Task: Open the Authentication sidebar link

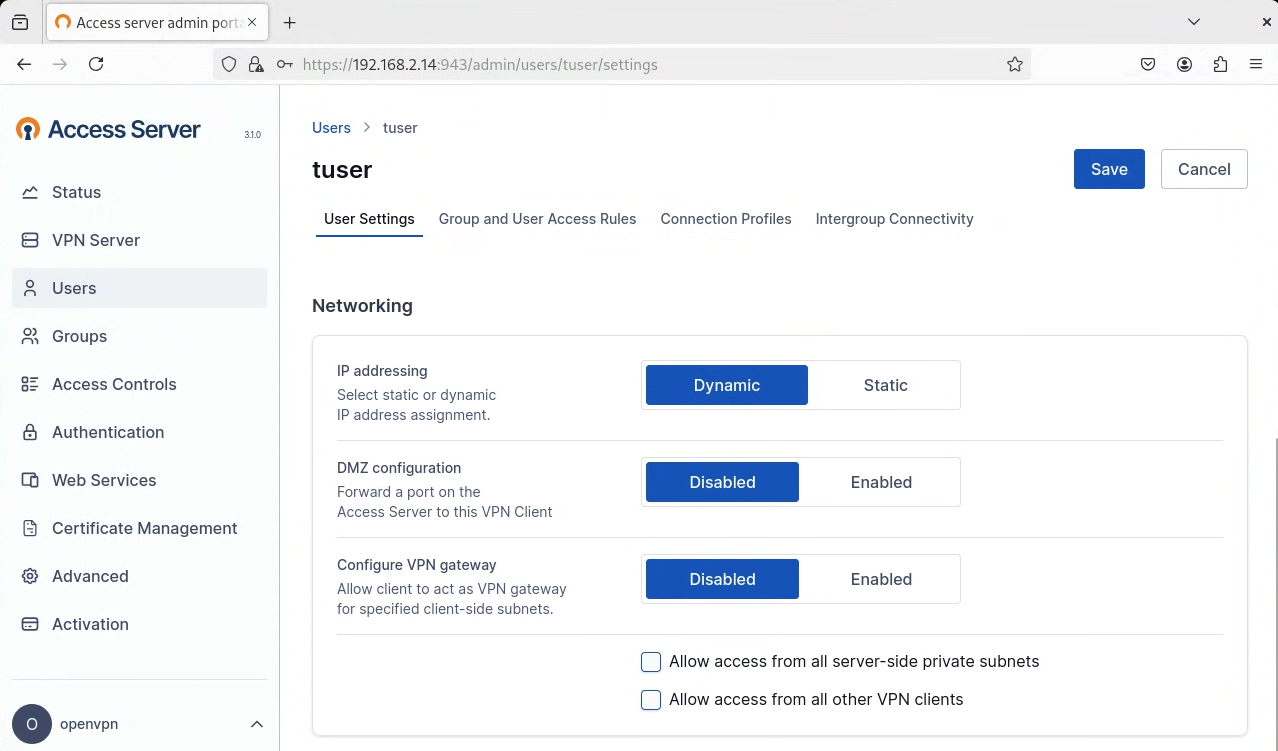Action: pos(139,432)
